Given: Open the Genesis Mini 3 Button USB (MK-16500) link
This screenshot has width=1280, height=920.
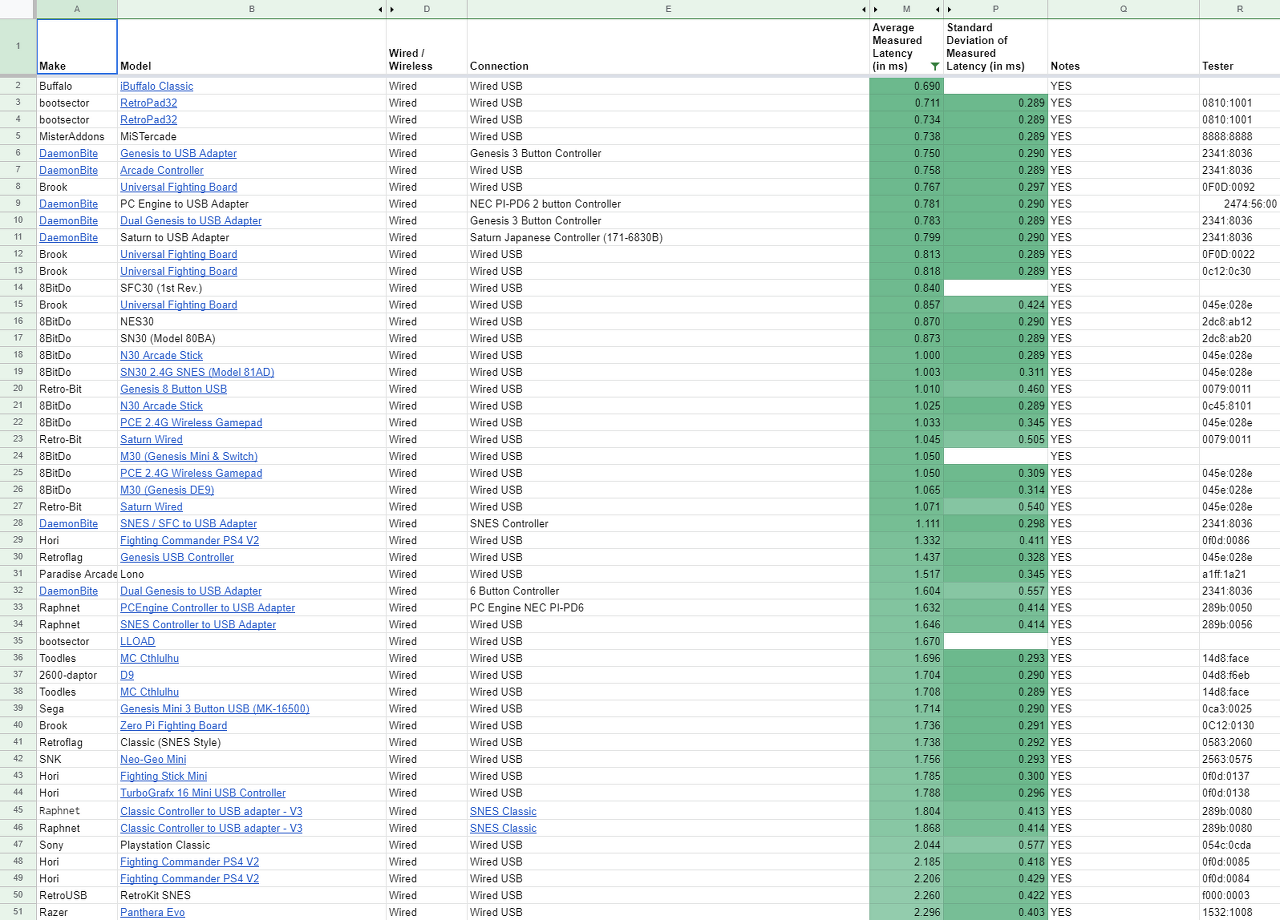Looking at the screenshot, I should point(215,709).
